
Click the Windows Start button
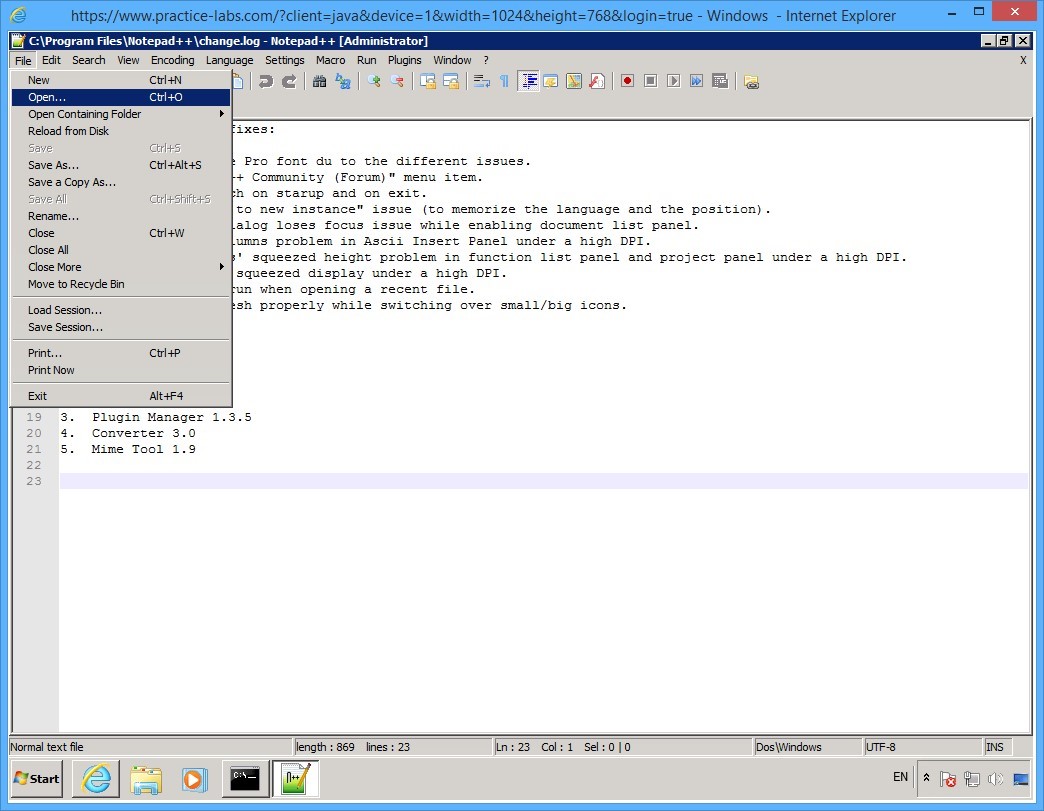click(35, 778)
